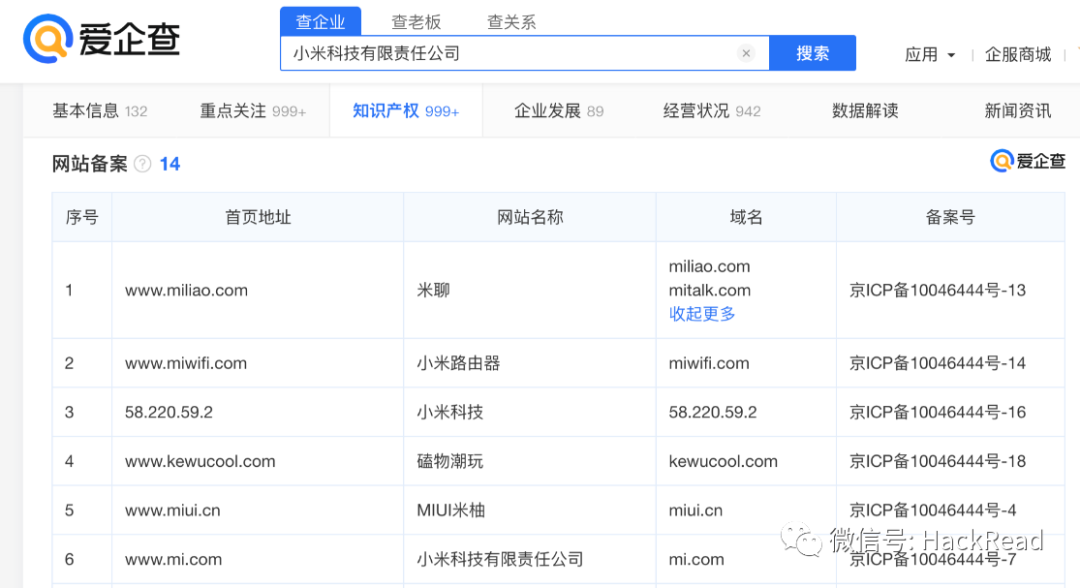Click domain kewucool.com in 域名 column
This screenshot has width=1080, height=588.
click(x=723, y=461)
